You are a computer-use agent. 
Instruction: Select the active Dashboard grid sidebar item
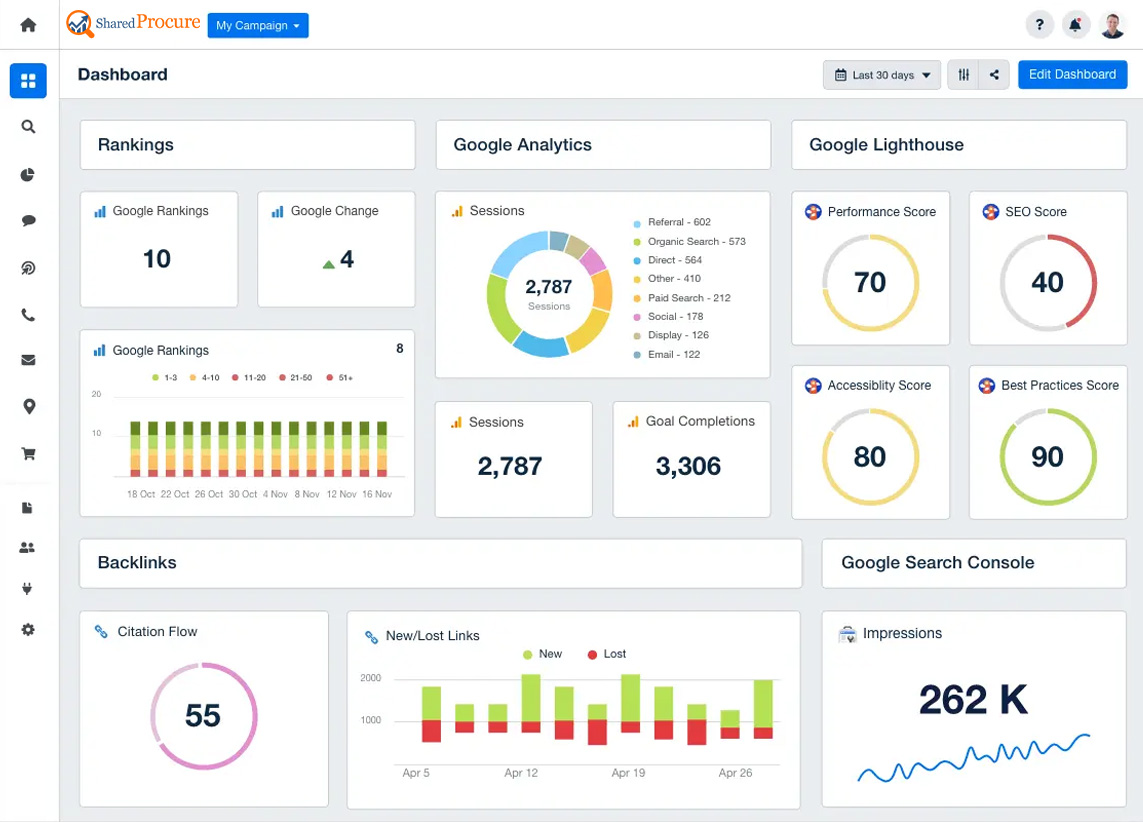pyautogui.click(x=28, y=81)
